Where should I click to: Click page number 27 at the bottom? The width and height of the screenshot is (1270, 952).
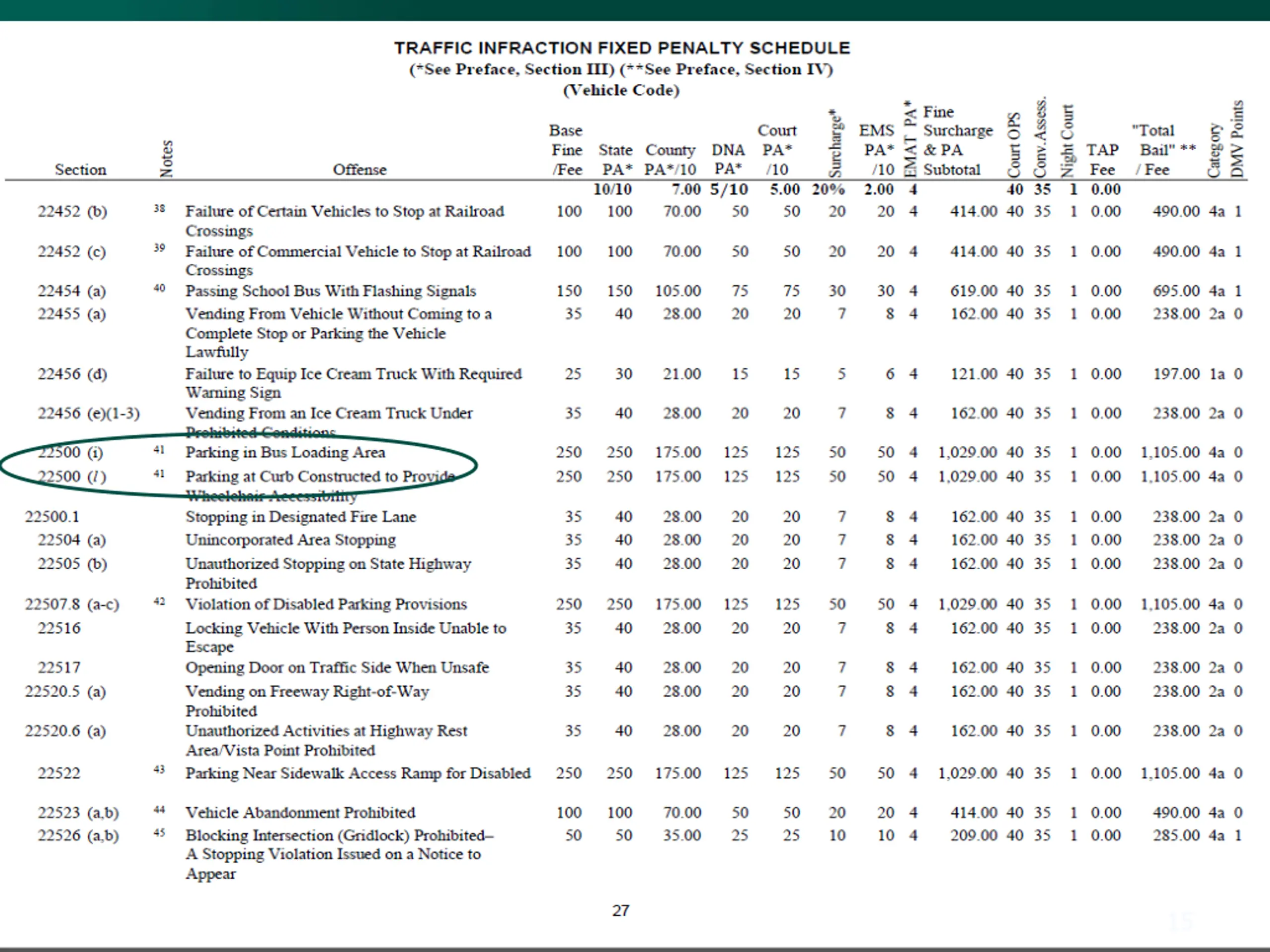point(621,911)
